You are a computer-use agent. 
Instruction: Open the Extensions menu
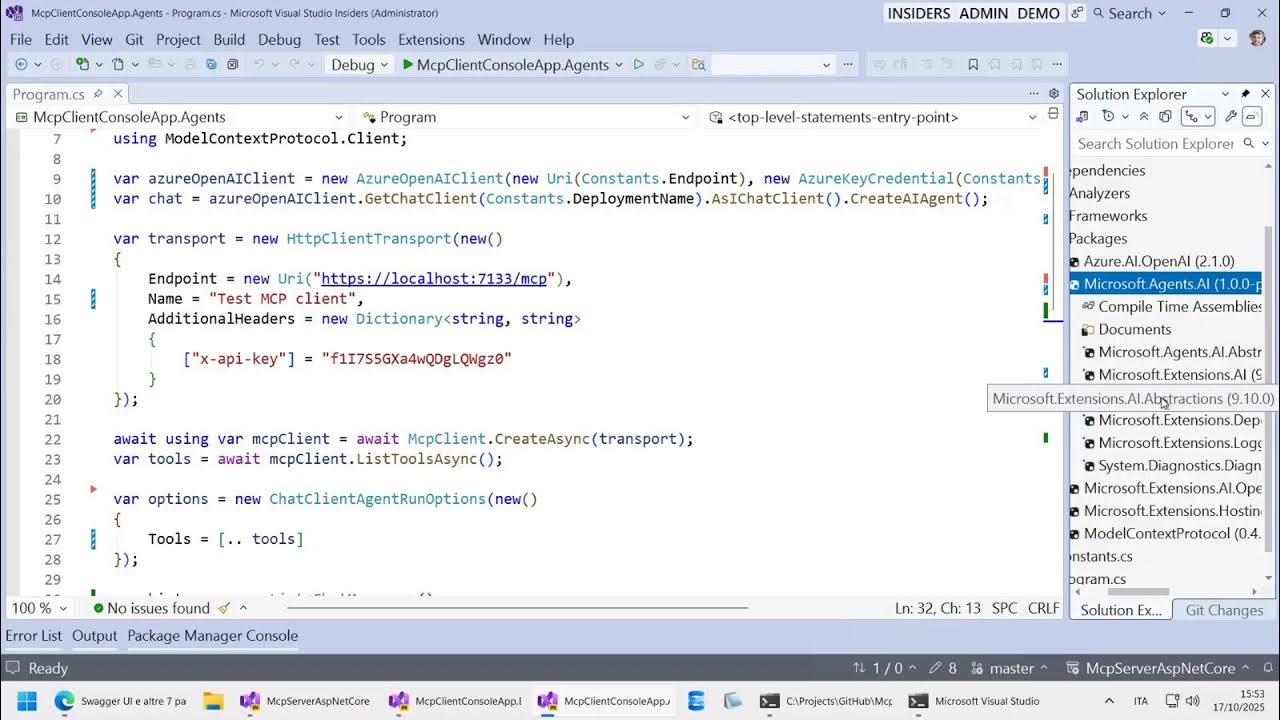(431, 39)
